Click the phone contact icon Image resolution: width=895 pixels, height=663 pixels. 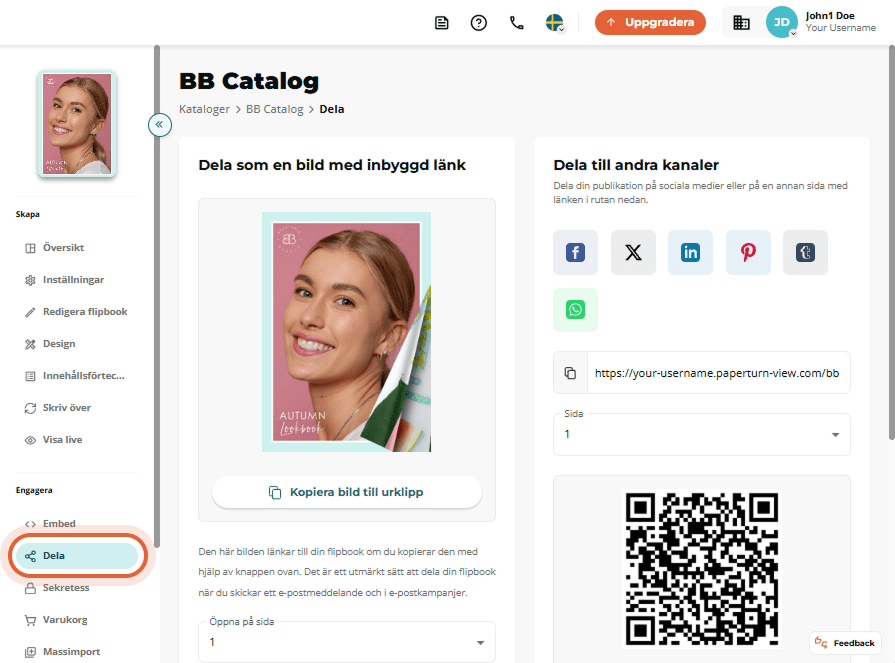(x=517, y=23)
